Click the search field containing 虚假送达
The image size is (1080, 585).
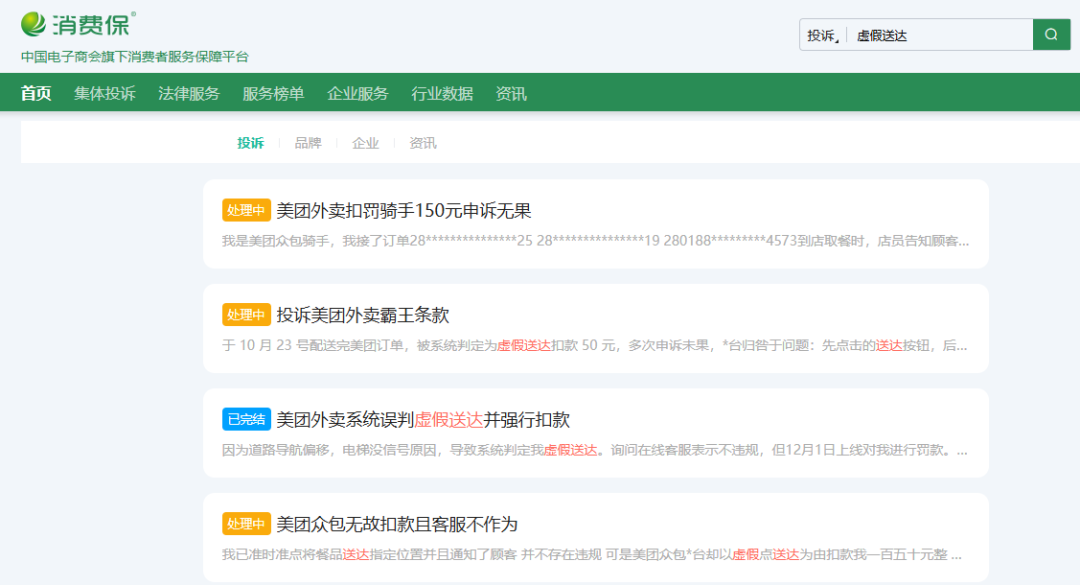pos(938,35)
